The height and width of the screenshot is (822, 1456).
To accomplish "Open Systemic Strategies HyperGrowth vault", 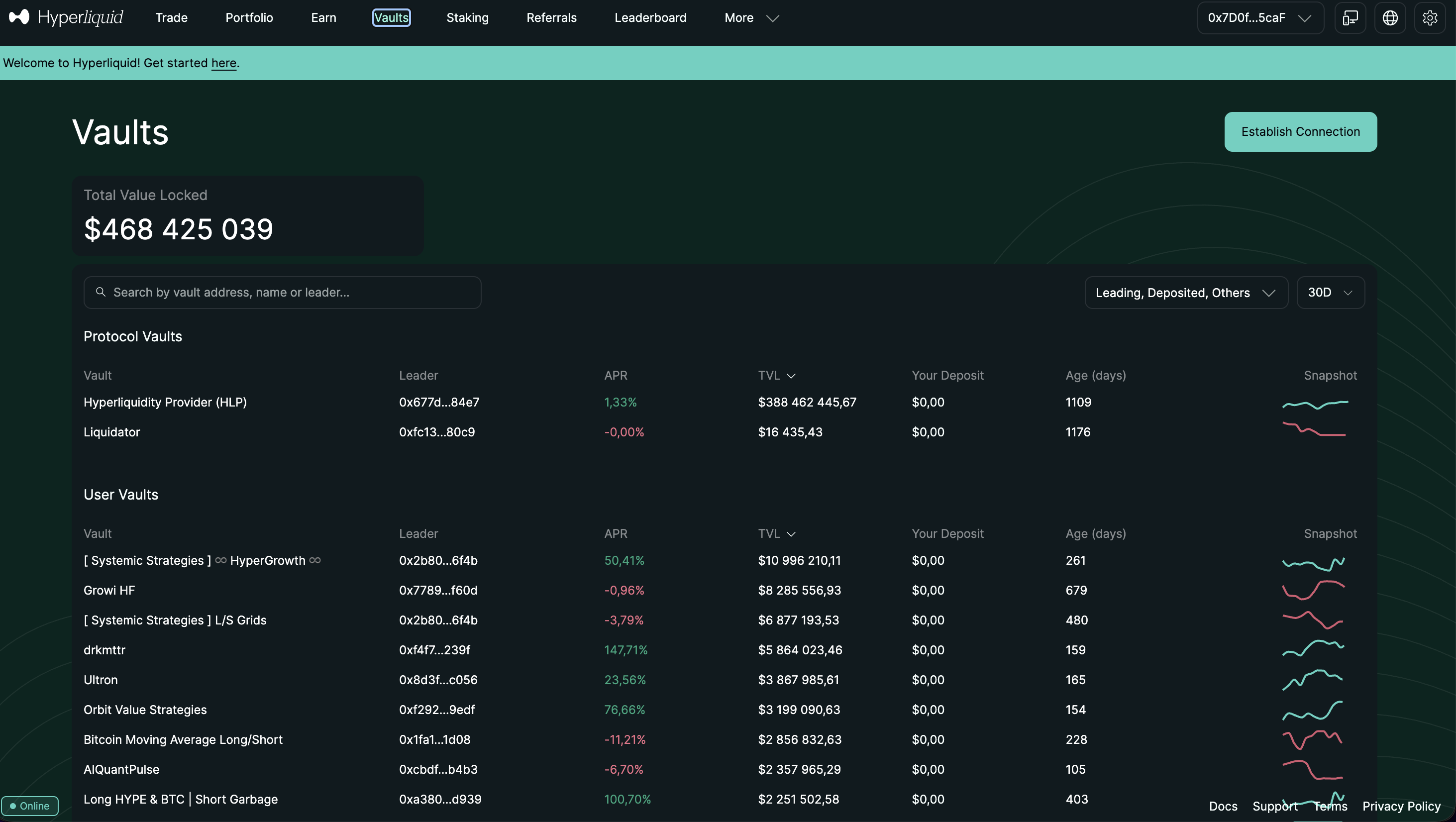I will pos(202,560).
